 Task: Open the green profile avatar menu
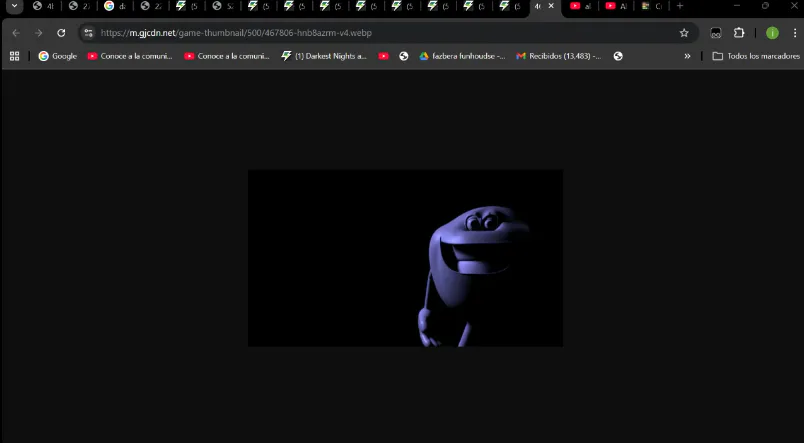point(772,33)
